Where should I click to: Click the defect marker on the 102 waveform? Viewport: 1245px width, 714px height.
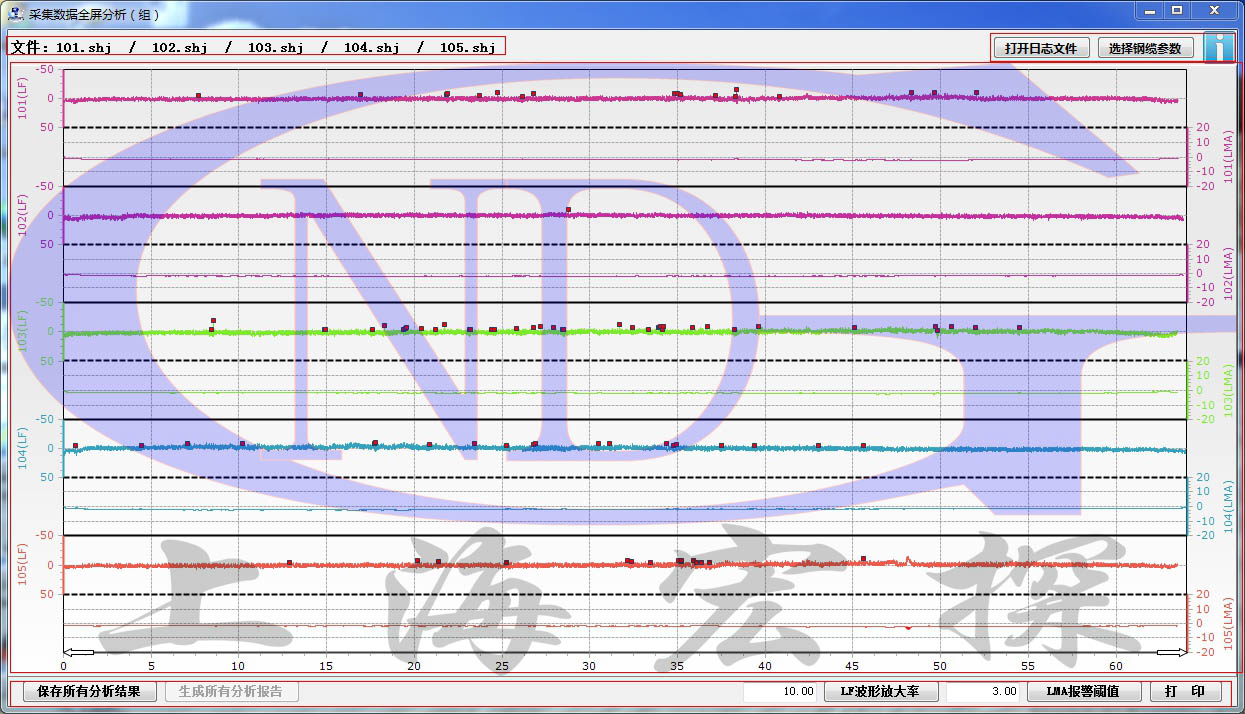coord(568,210)
